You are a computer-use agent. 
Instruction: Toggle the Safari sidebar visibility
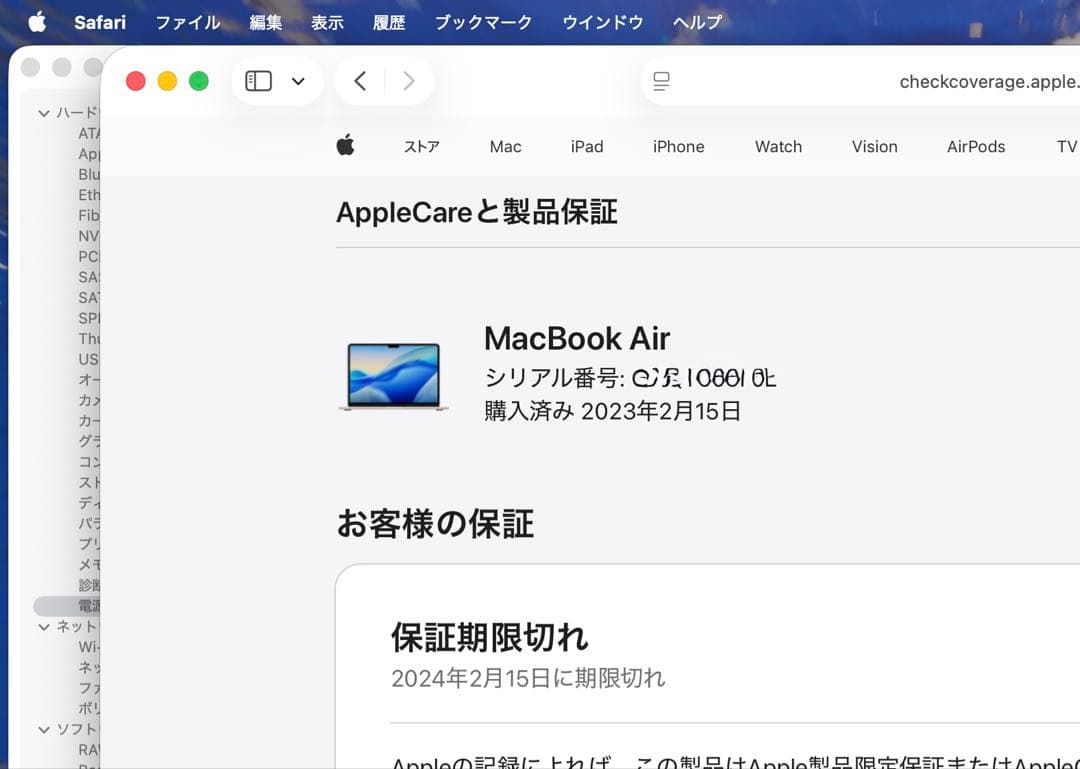tap(256, 81)
